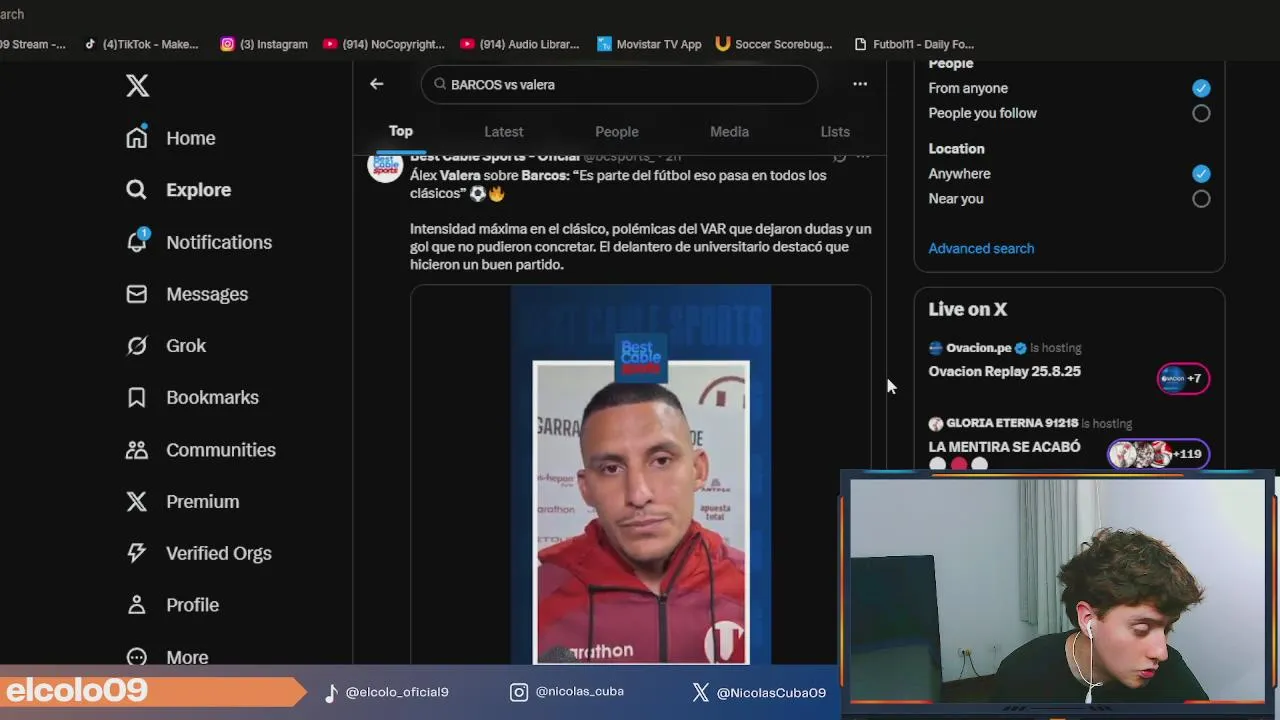Open the Grok icon in sidebar
The height and width of the screenshot is (720, 1280).
click(x=137, y=346)
